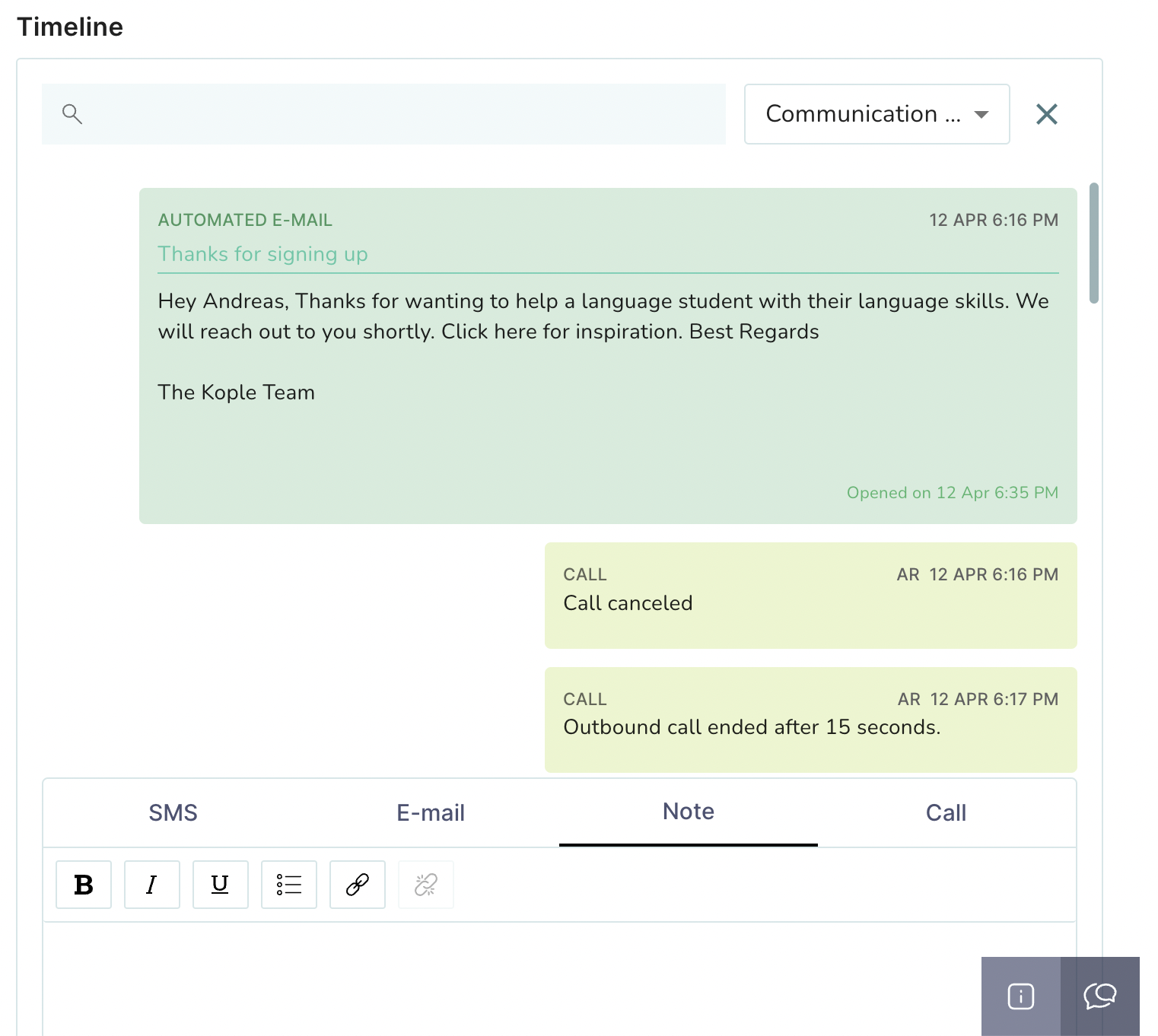Open the chat bubble icon at bottom right
This screenshot has height=1036, width=1158.
pos(1100,997)
